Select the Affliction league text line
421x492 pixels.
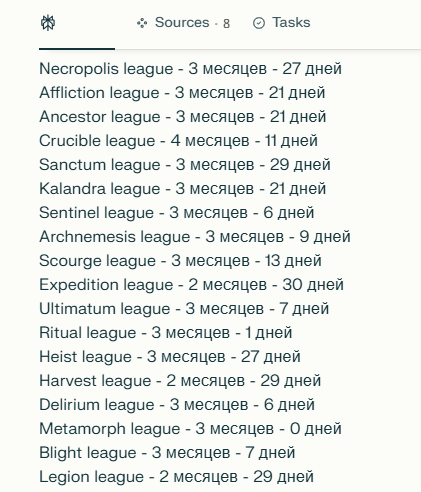pos(182,93)
